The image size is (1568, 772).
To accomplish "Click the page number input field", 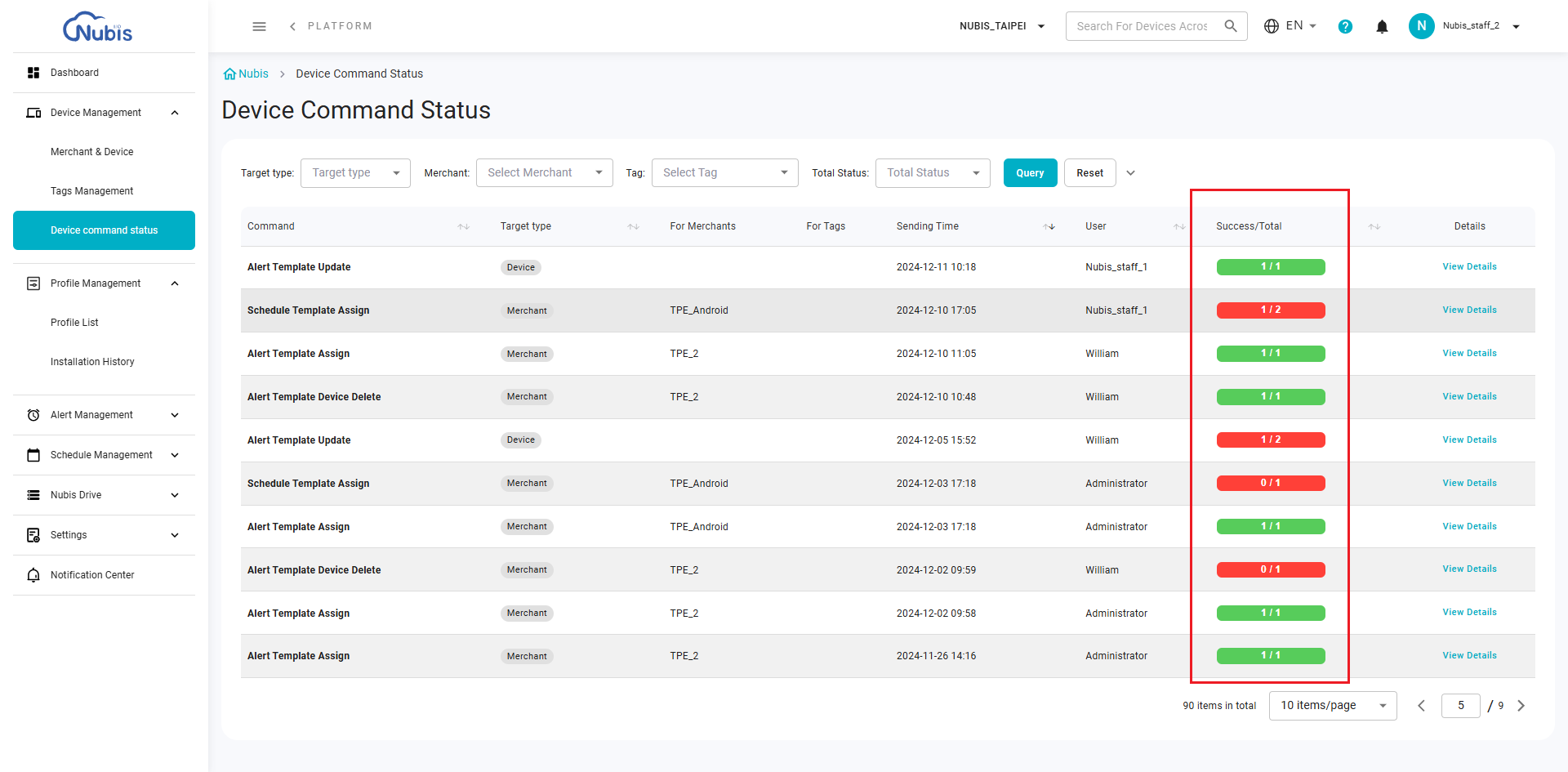I will (1461, 706).
